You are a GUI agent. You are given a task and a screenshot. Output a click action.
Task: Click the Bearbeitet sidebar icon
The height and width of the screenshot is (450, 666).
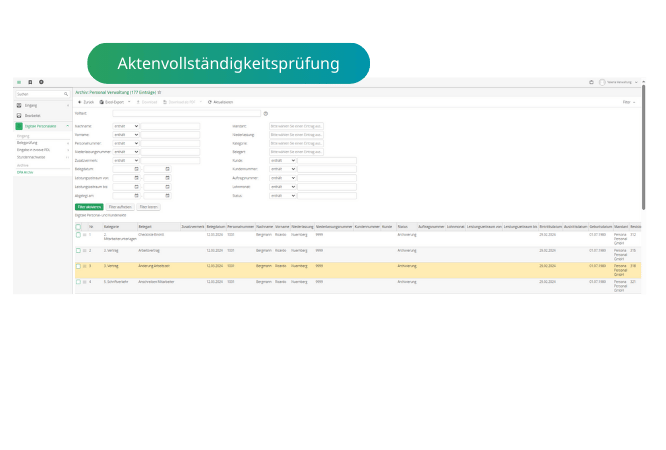(19, 116)
